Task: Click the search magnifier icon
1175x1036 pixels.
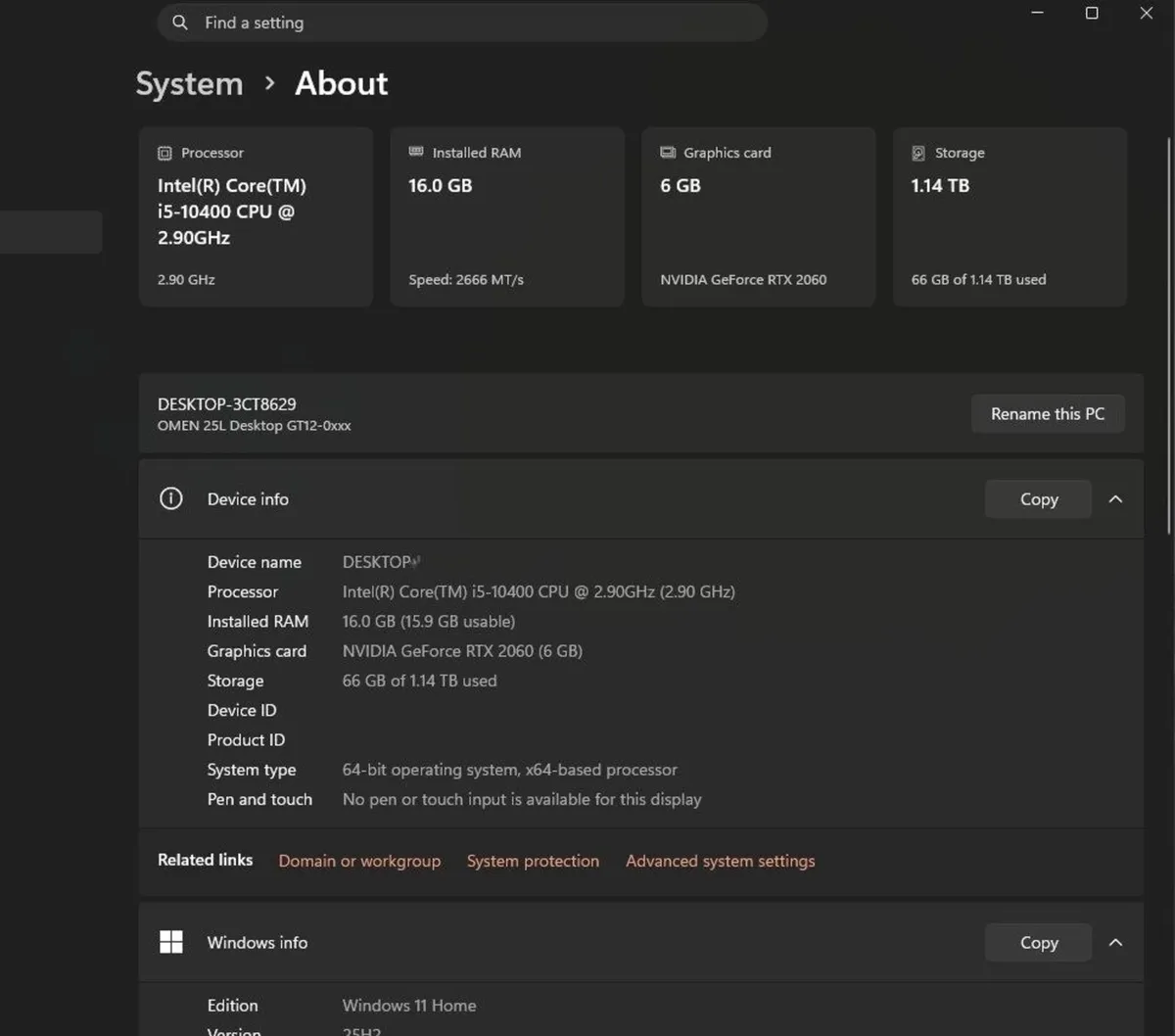Action: click(179, 22)
